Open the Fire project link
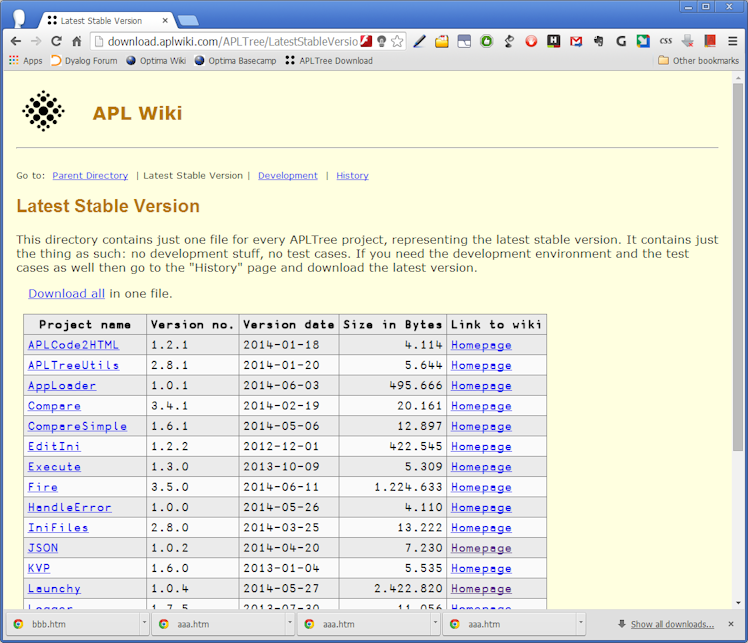748x643 pixels. pos(42,487)
